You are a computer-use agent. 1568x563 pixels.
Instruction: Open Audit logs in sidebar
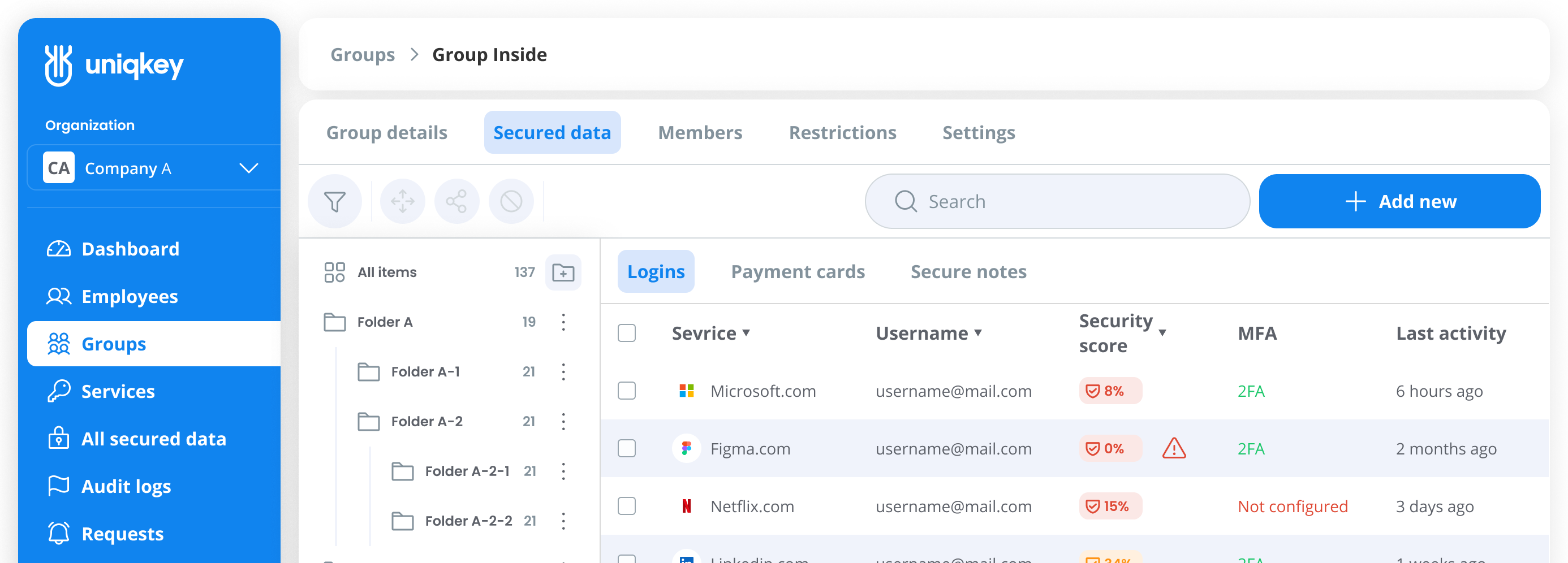click(126, 486)
